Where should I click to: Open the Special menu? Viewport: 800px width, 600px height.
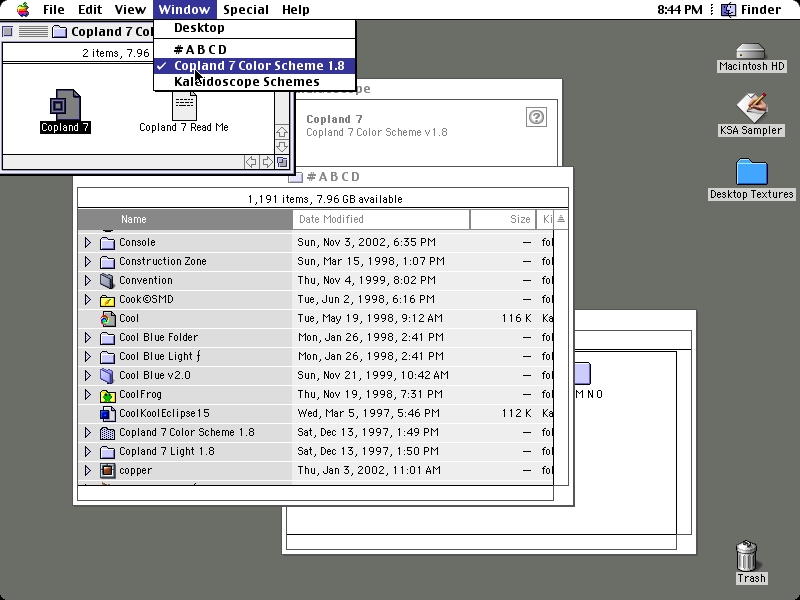pos(246,10)
